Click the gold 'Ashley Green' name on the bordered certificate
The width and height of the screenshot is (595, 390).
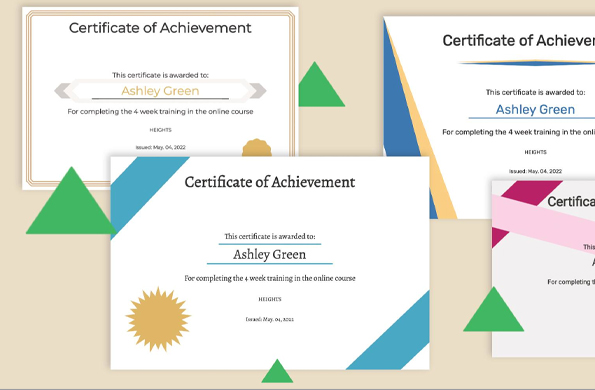point(160,91)
